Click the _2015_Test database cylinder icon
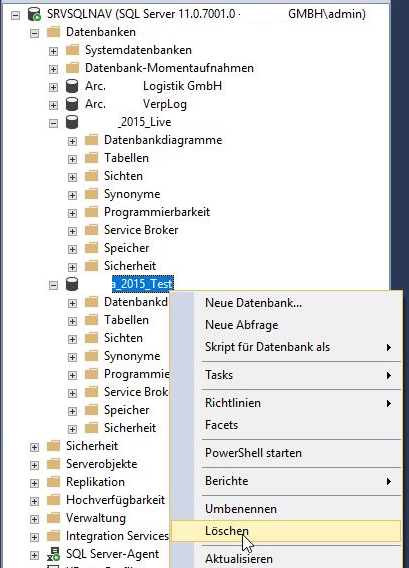 coord(72,284)
